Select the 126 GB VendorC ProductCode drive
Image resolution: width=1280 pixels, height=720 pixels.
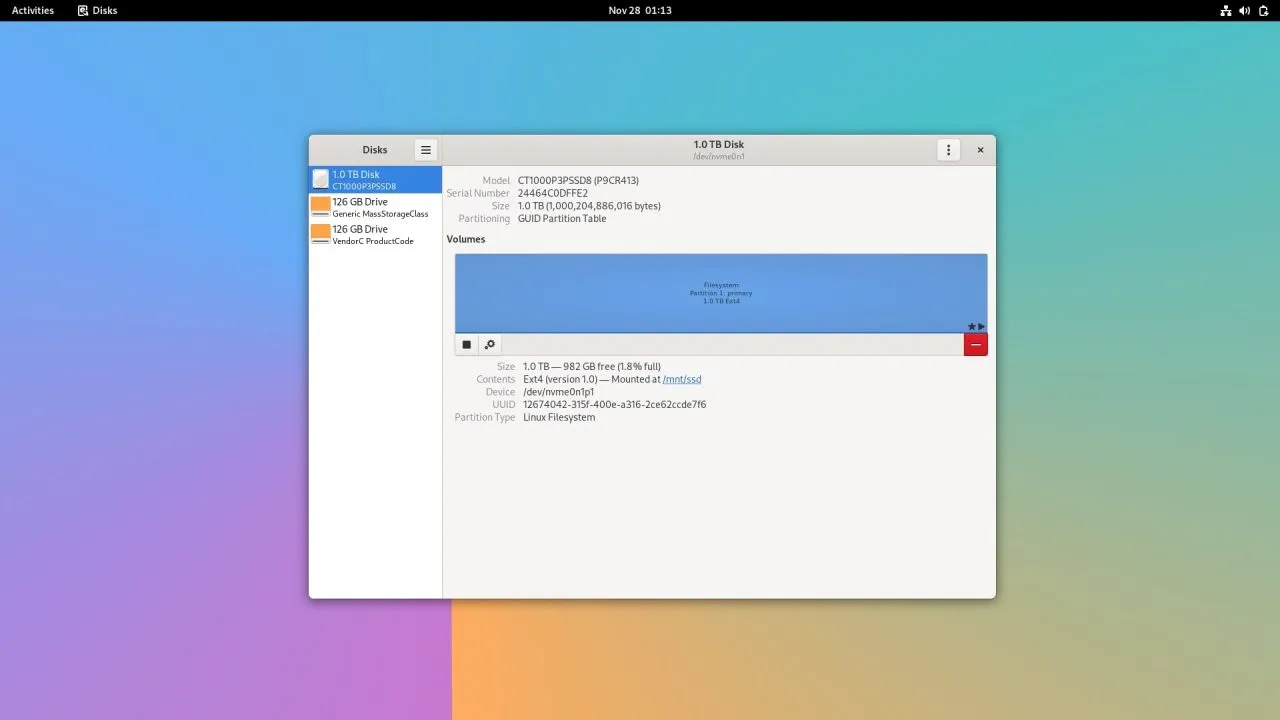coord(375,234)
